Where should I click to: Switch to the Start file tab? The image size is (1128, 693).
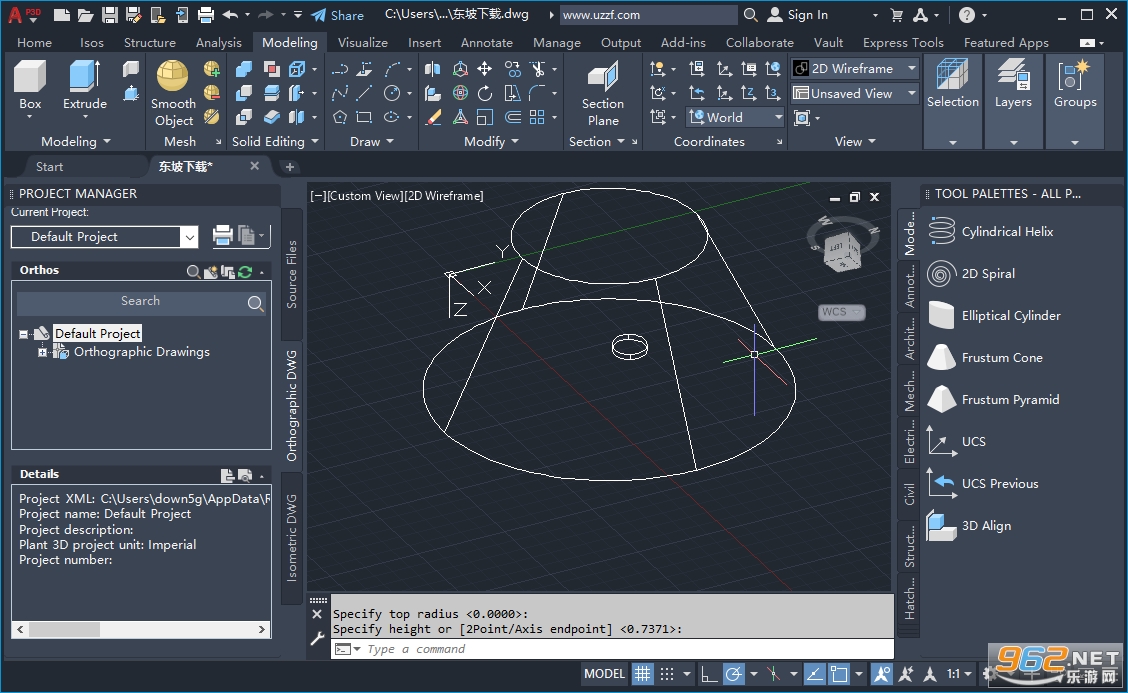point(50,167)
